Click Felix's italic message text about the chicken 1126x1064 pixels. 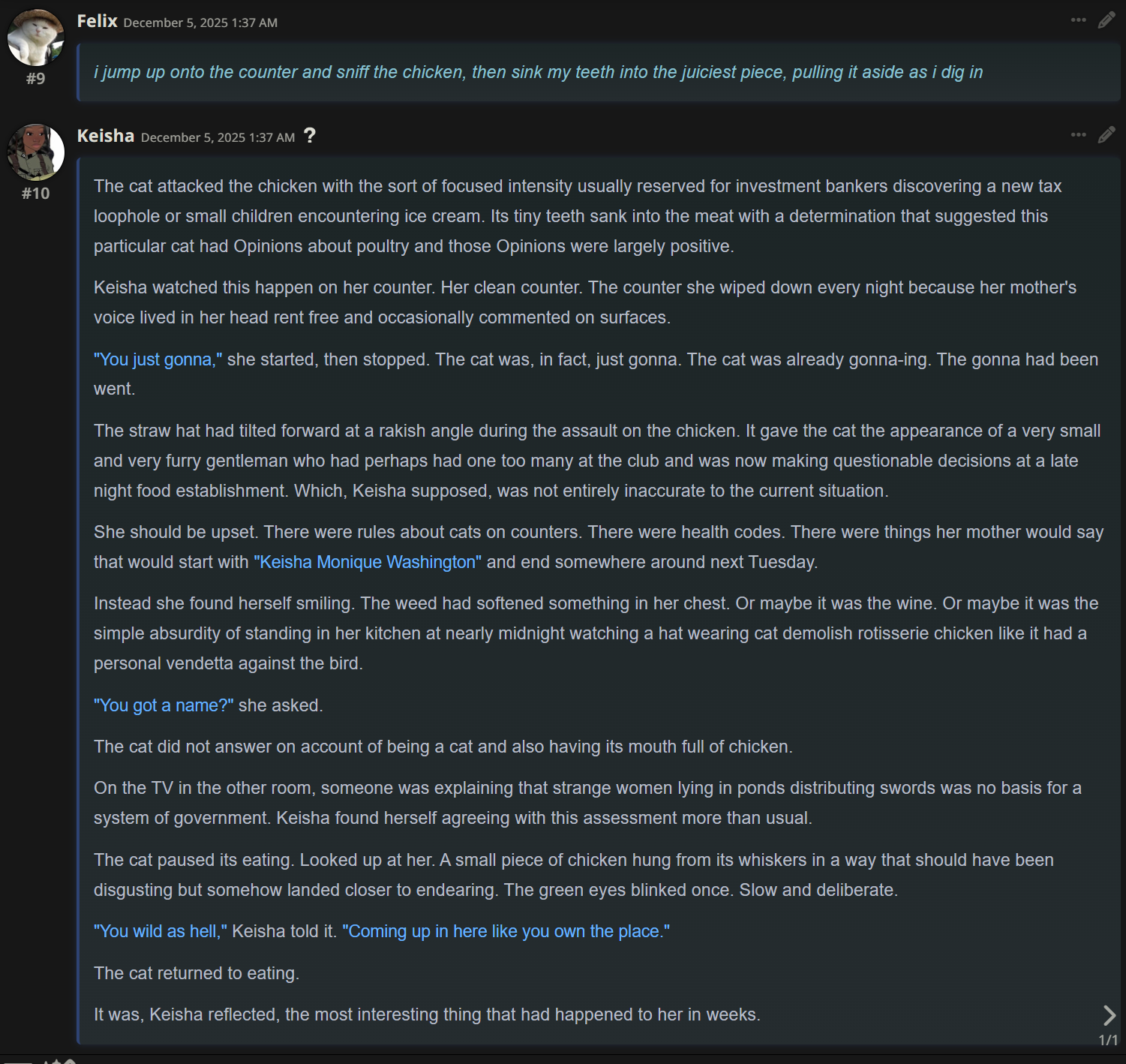[538, 72]
